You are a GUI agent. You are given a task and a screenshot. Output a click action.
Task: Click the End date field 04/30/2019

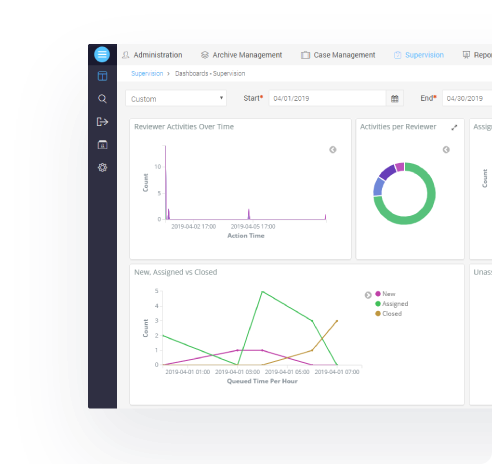point(467,98)
